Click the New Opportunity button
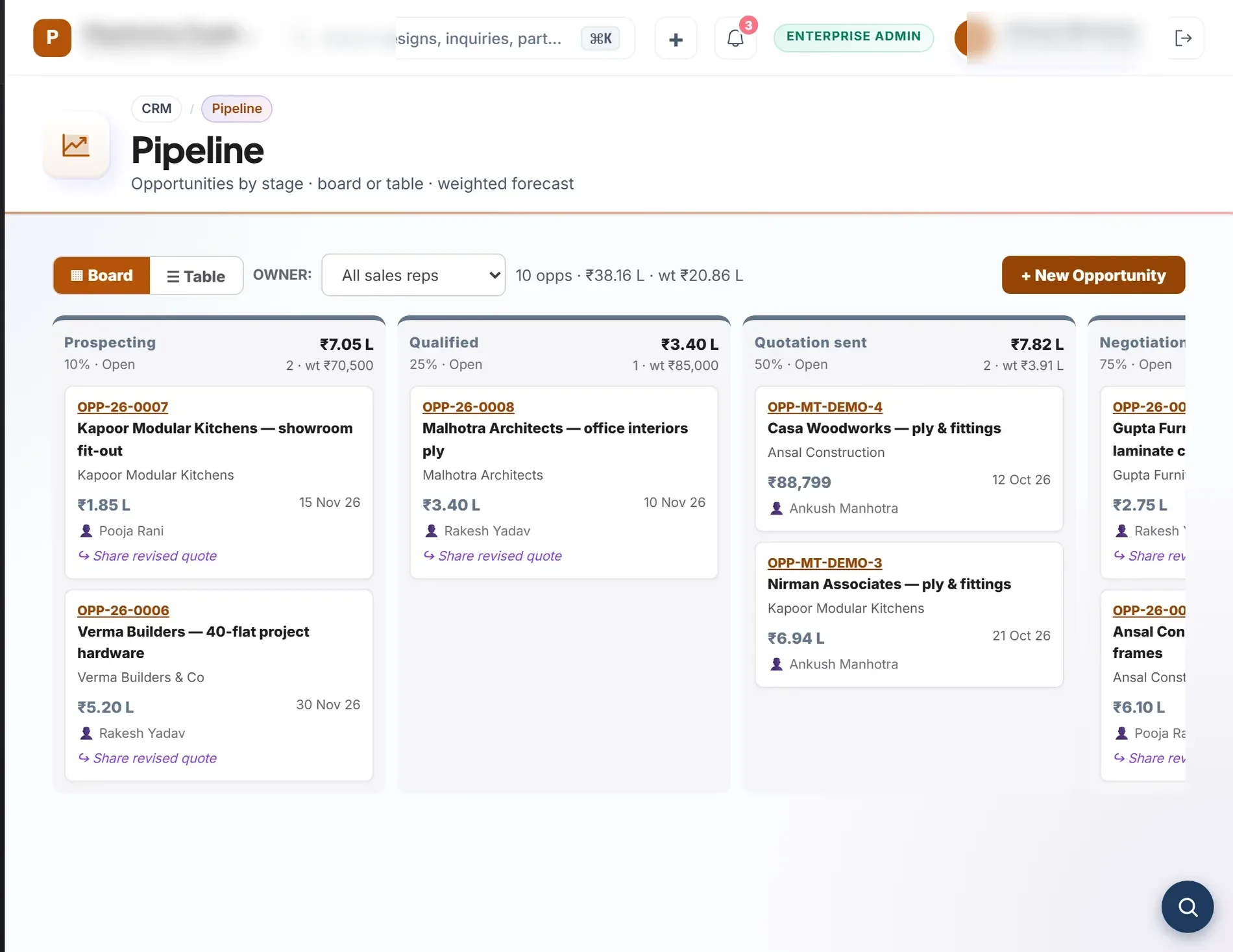 (x=1093, y=275)
